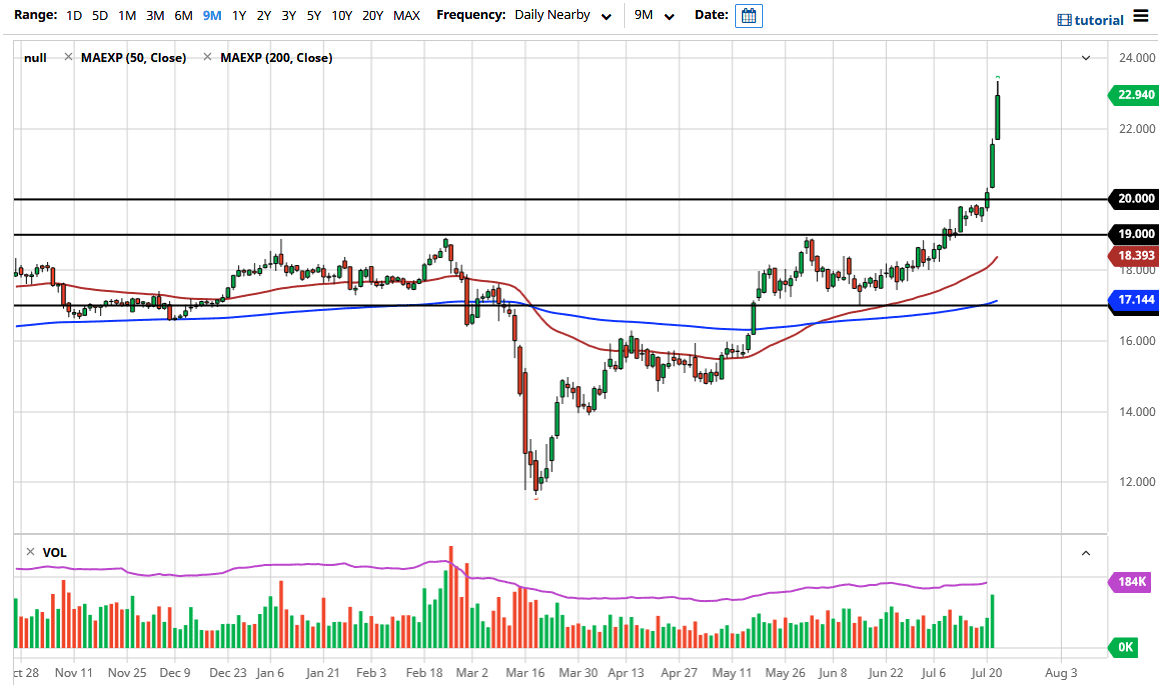Image resolution: width=1159 pixels, height=688 pixels.
Task: Click the 22.940 current price label
Action: click(1135, 95)
